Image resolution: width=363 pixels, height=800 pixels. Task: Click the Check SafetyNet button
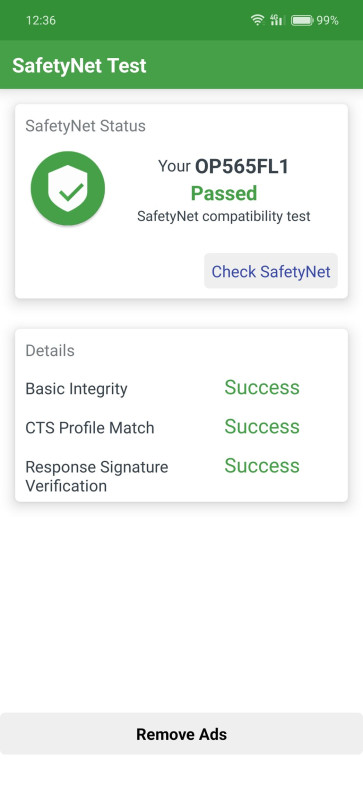coord(271,271)
